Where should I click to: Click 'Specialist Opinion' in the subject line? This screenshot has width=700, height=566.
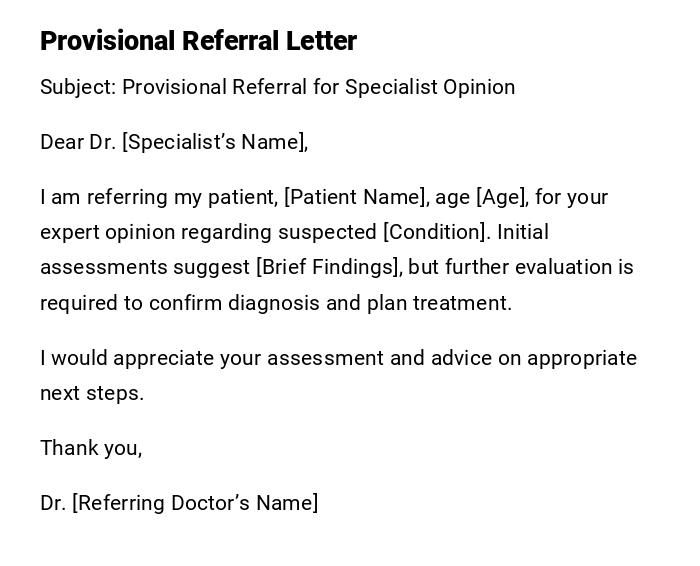coord(430,87)
